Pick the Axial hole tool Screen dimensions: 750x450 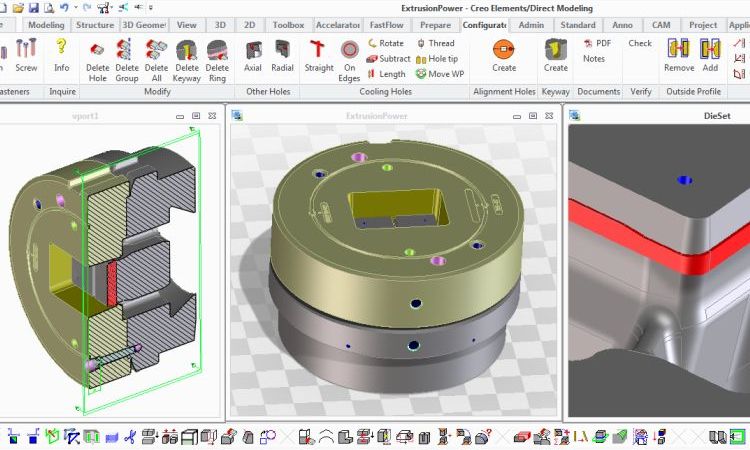[x=253, y=56]
